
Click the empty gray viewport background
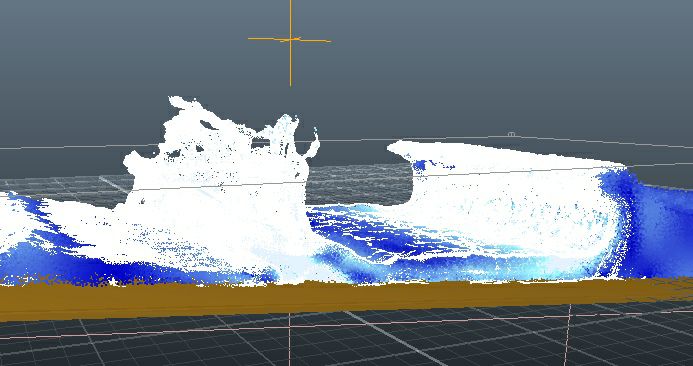click(x=486, y=66)
